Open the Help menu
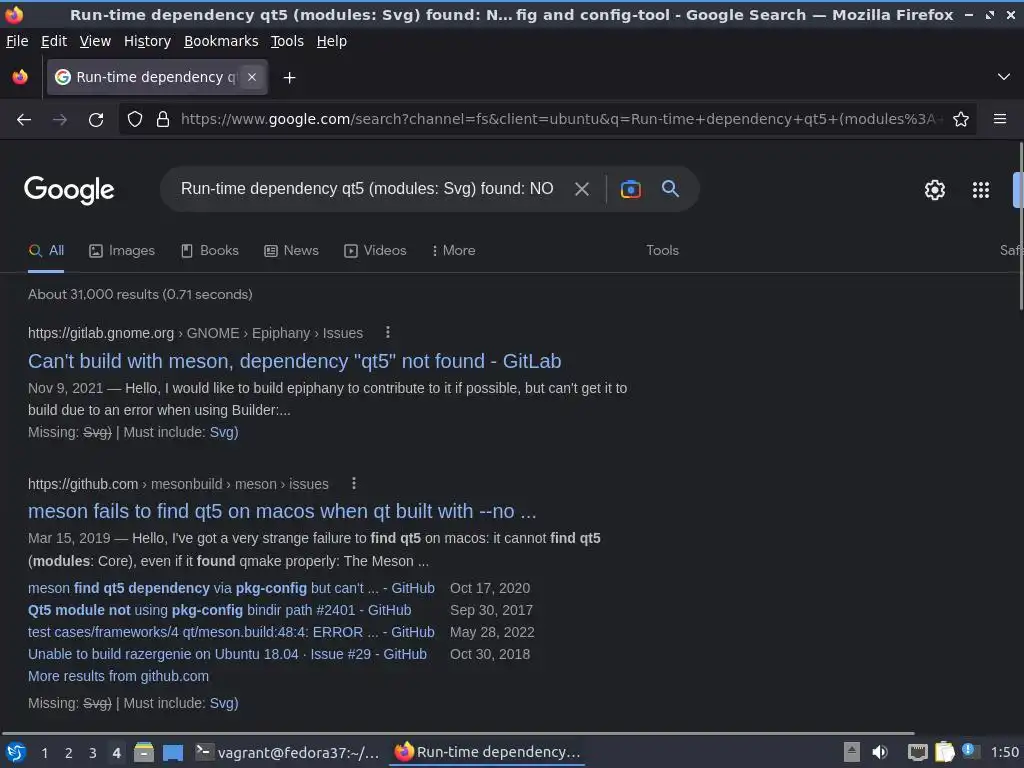 pyautogui.click(x=332, y=41)
